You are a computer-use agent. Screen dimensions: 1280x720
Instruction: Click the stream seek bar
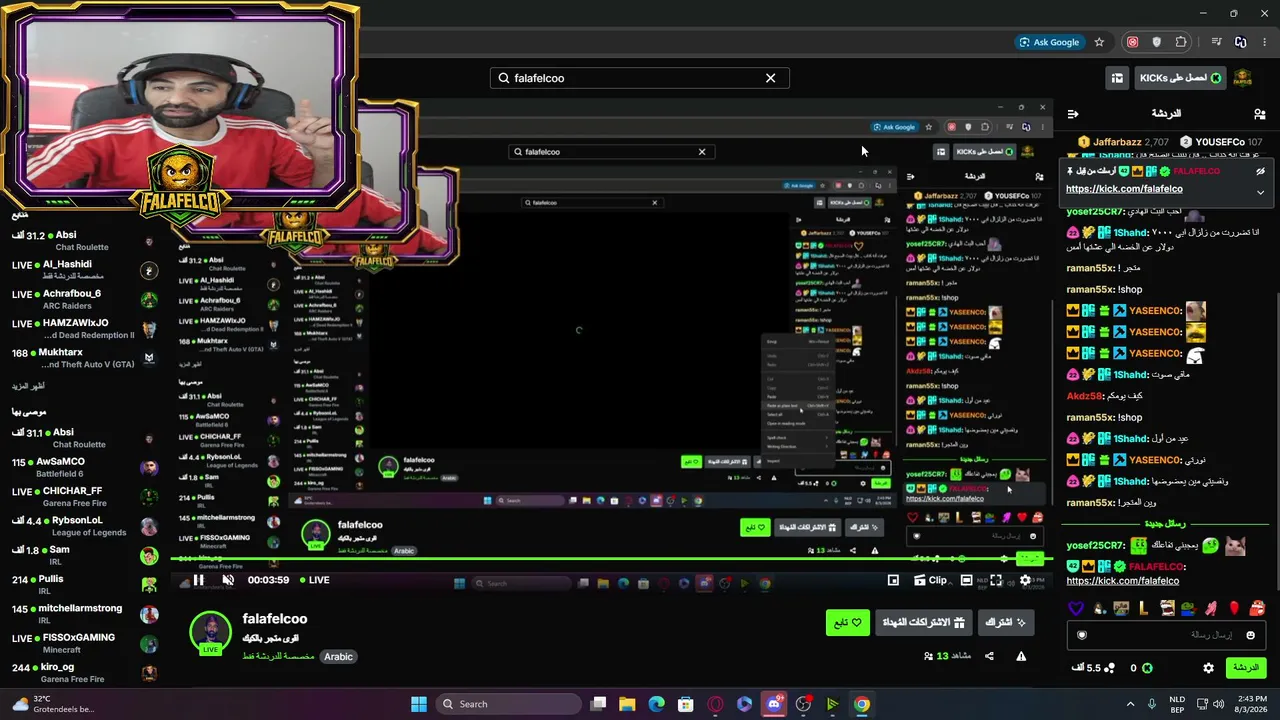[610, 559]
